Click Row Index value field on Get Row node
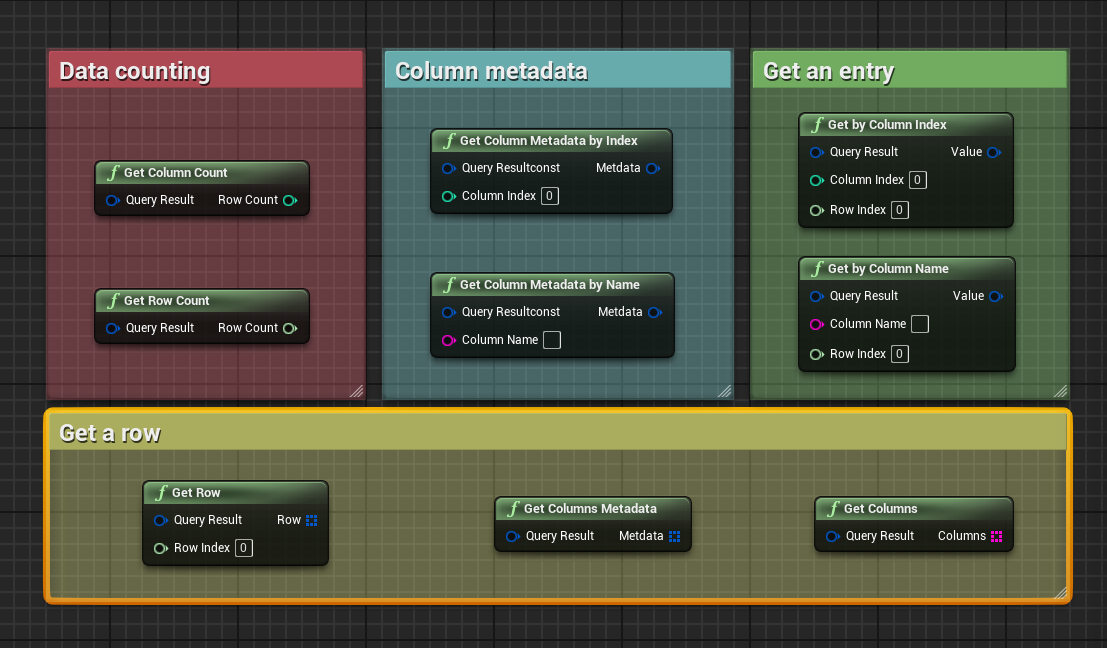 click(x=244, y=548)
